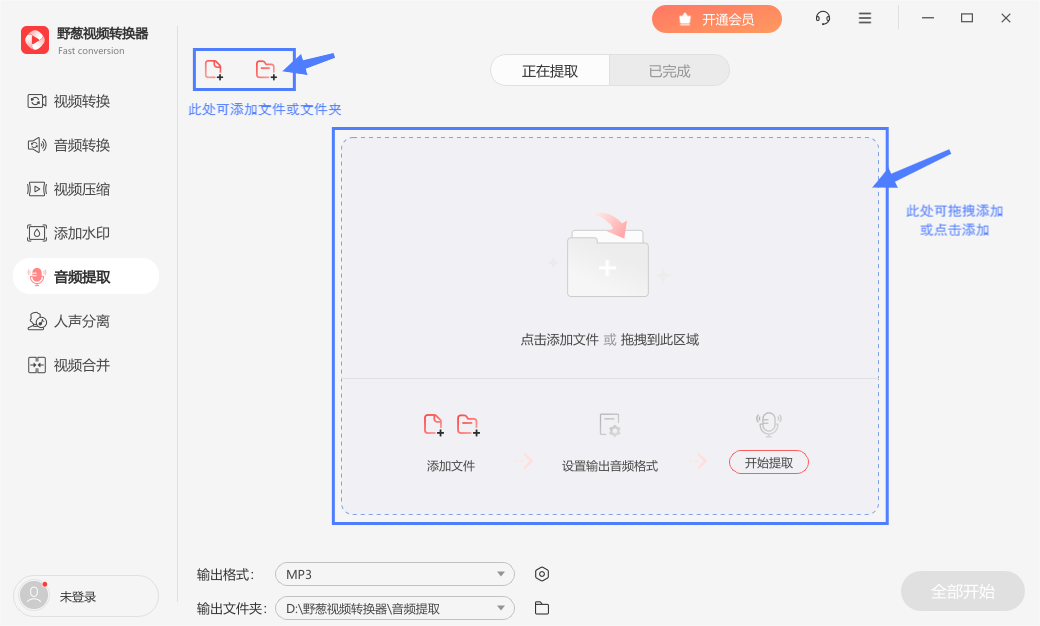Click the 野葱视频转换器 app logo
Image resolution: width=1040 pixels, height=626 pixels.
(x=35, y=40)
